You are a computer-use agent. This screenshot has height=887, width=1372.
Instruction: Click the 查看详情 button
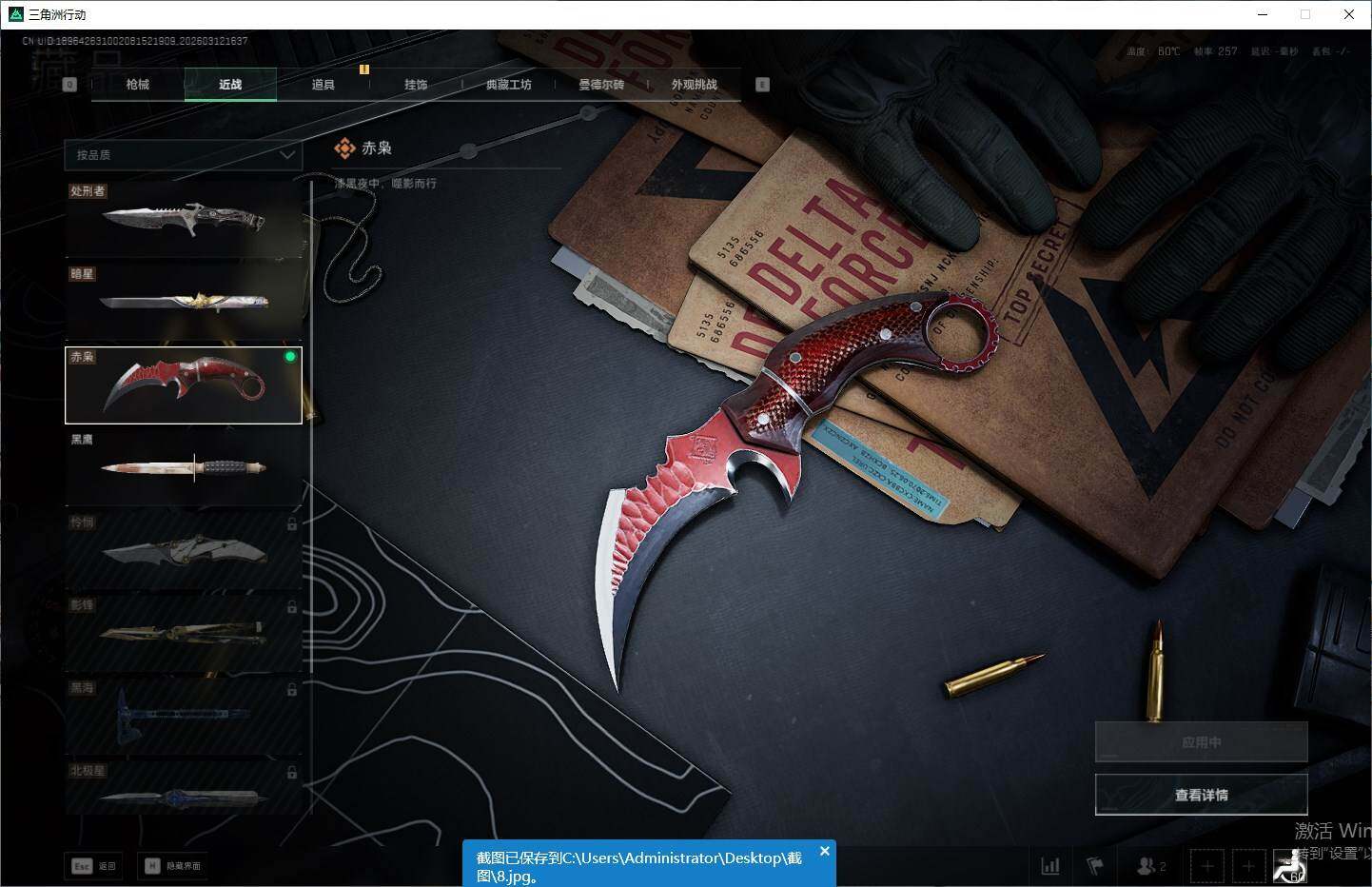pyautogui.click(x=1201, y=795)
